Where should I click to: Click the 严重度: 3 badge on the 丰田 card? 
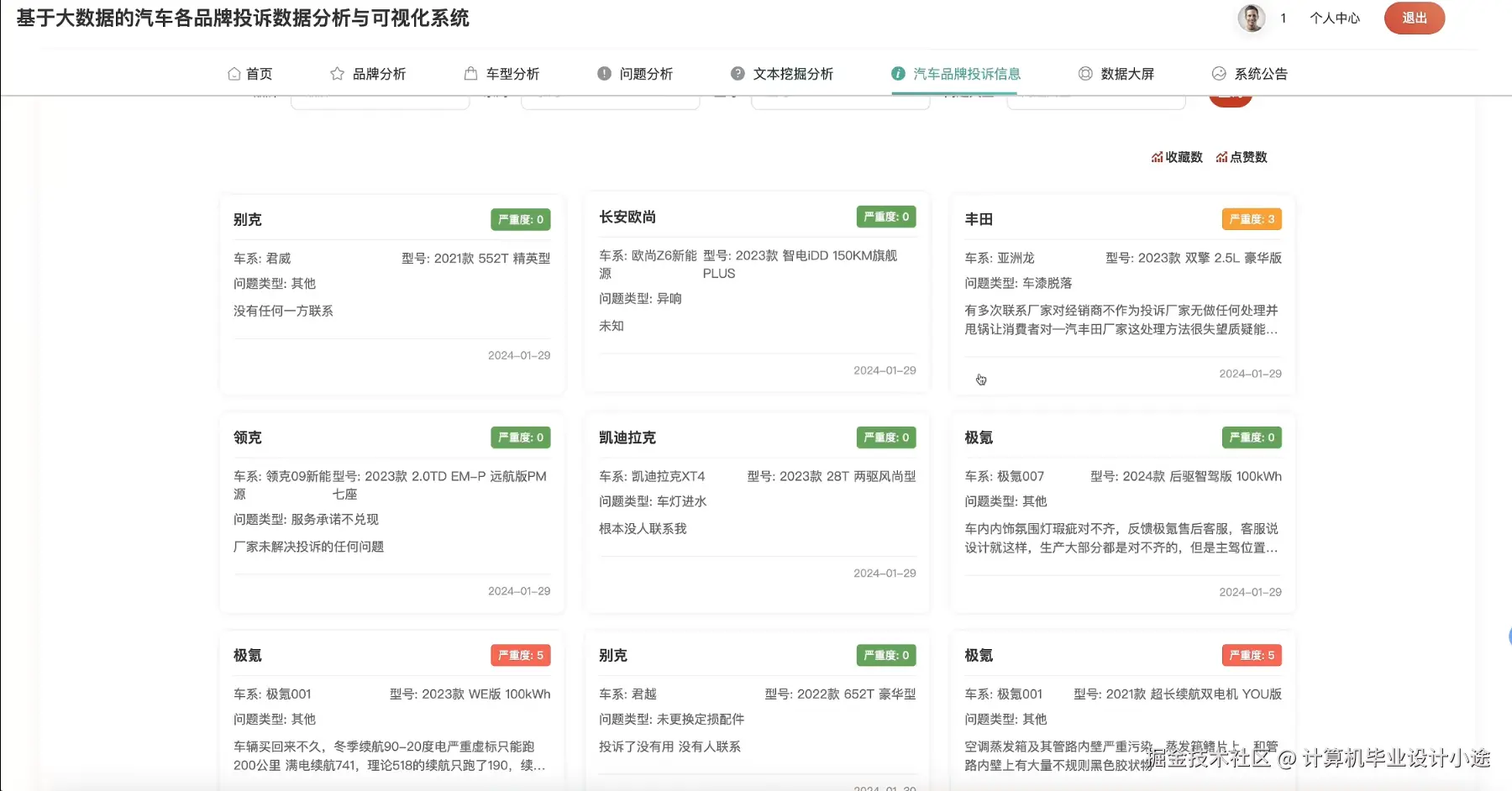pos(1251,218)
